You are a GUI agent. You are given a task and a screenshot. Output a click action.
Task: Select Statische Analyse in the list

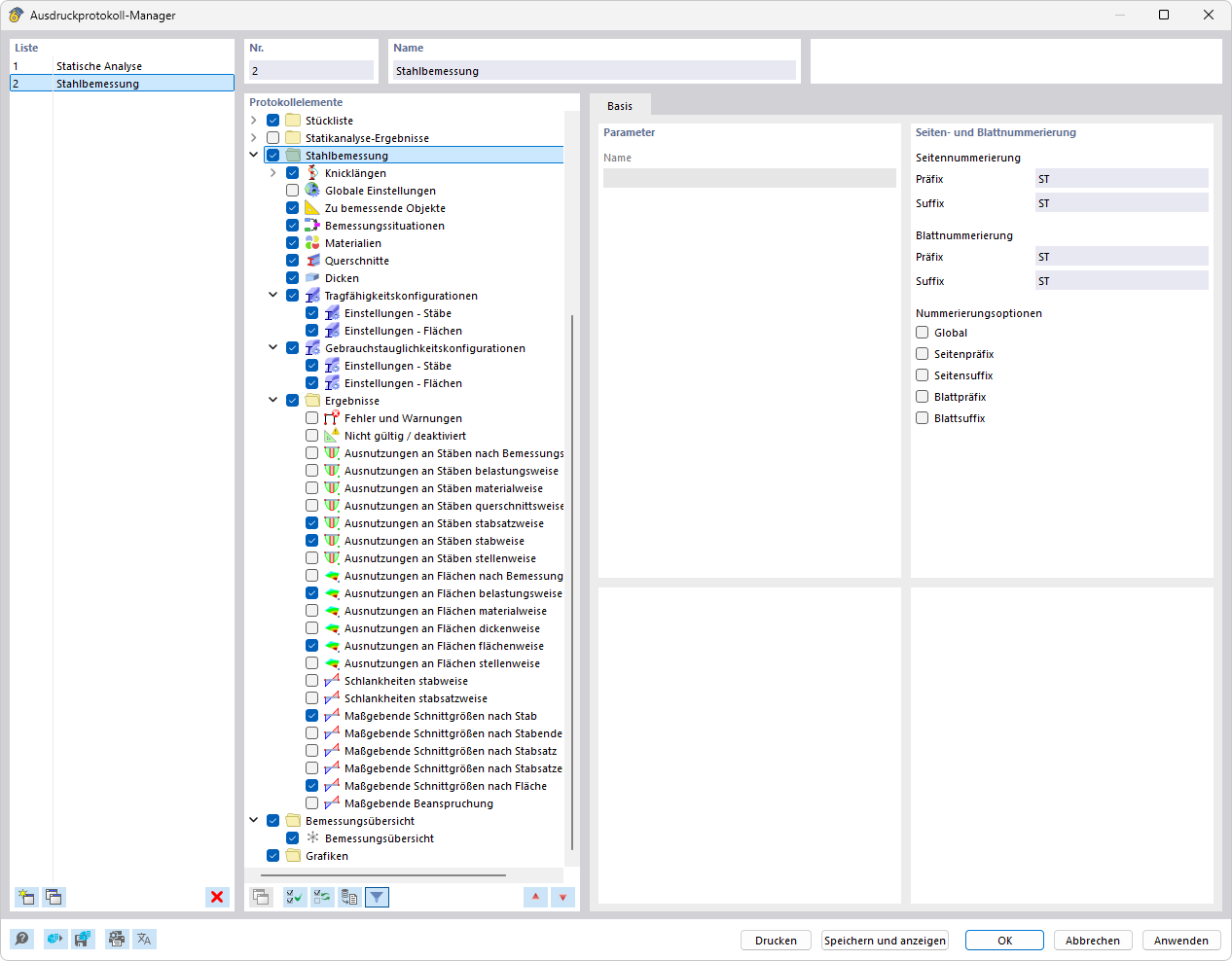tap(122, 66)
